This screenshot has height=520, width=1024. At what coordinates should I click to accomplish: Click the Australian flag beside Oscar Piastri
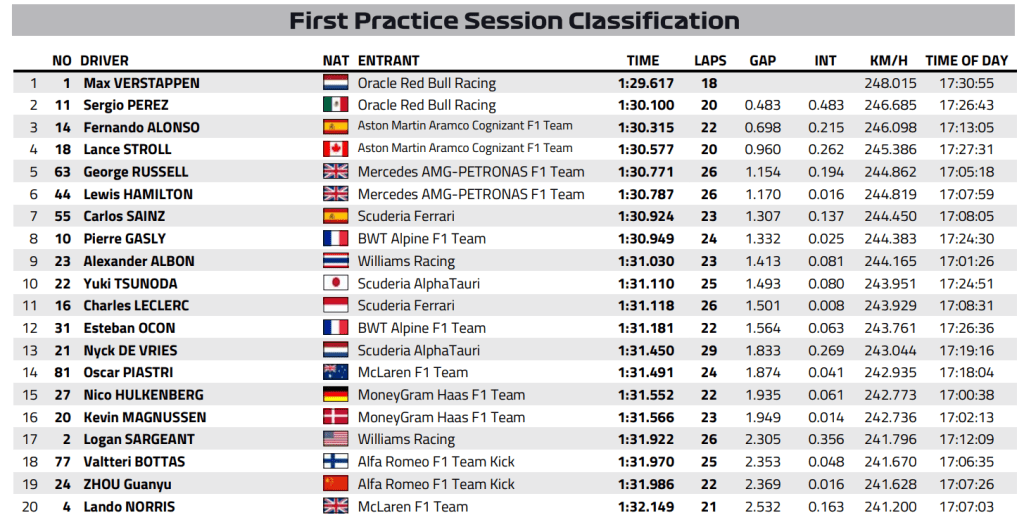pos(334,372)
